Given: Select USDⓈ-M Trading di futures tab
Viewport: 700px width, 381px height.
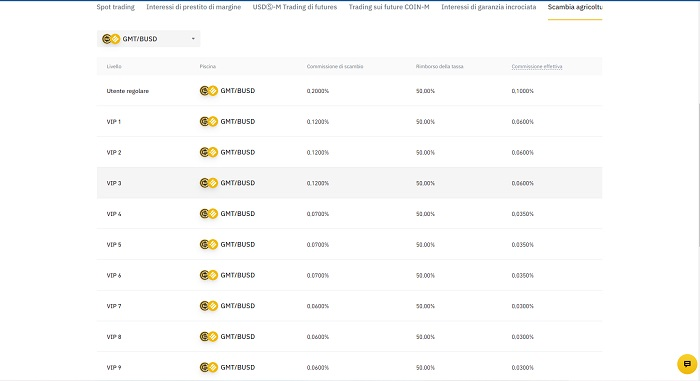Looking at the screenshot, I should click(x=295, y=7).
